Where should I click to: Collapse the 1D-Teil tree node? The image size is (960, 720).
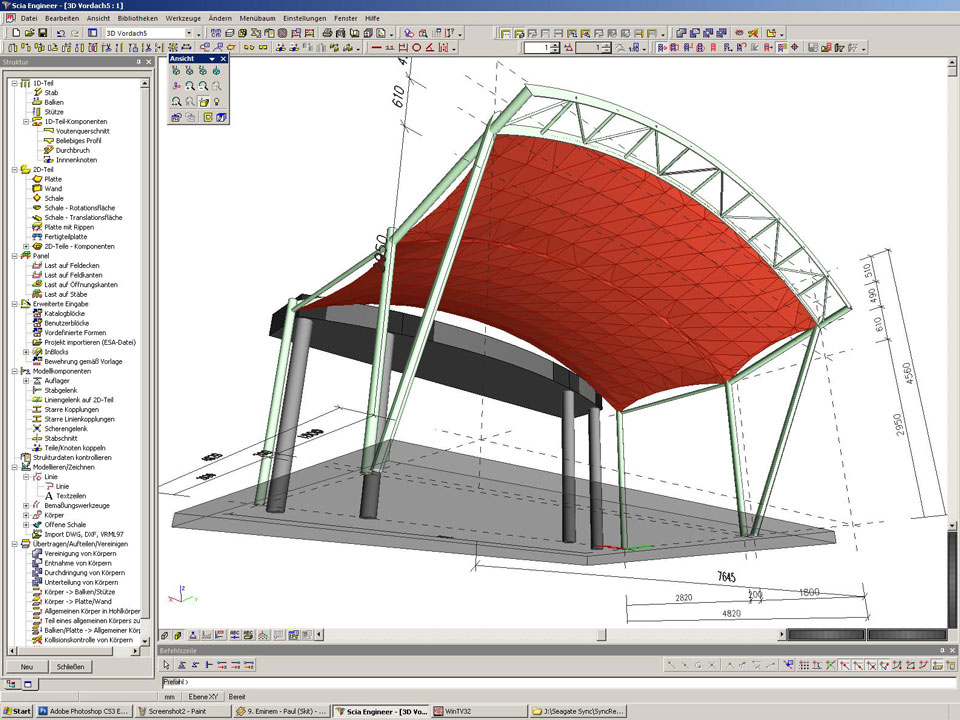tap(14, 83)
